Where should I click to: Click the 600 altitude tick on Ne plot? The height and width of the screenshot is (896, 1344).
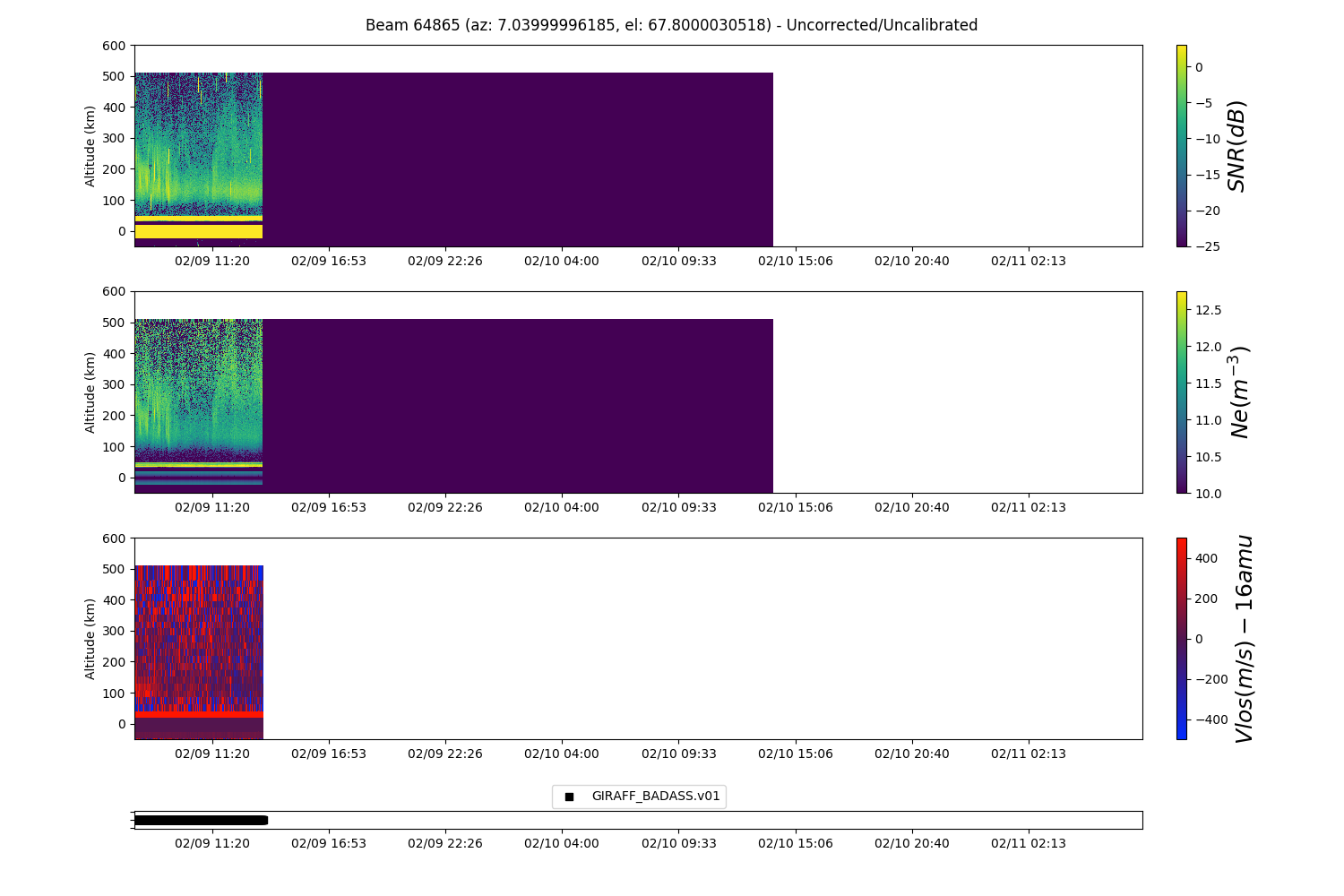(116, 291)
